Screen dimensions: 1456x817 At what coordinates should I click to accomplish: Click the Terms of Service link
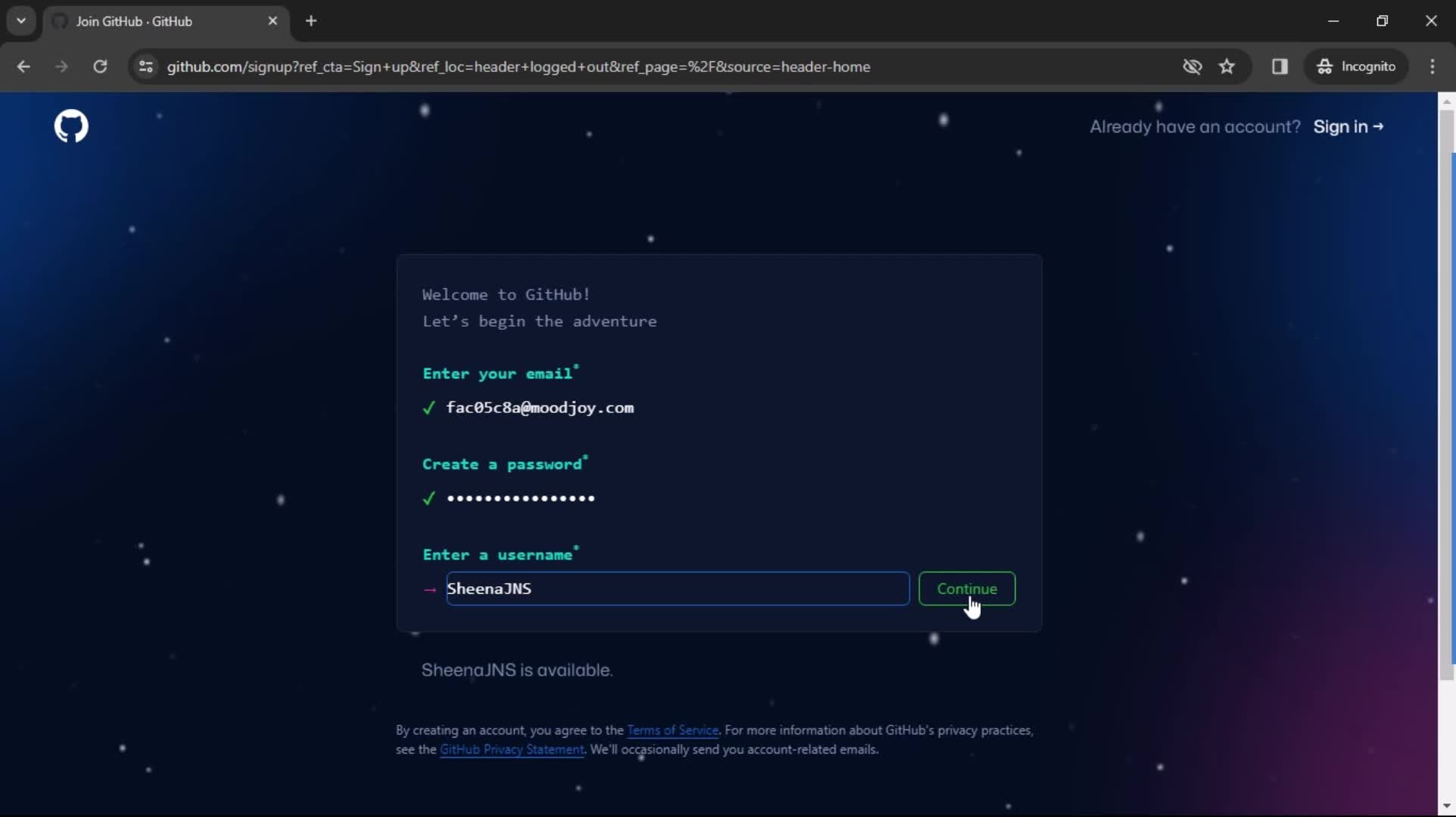click(672, 730)
